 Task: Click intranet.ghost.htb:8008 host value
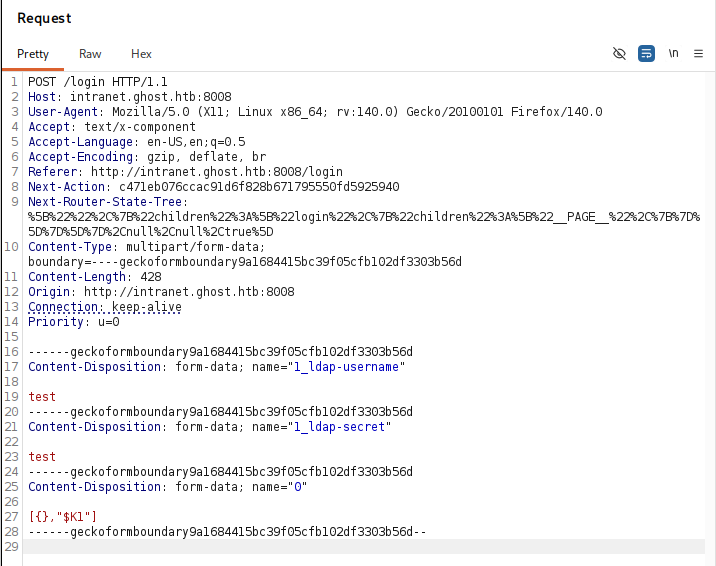(151, 97)
